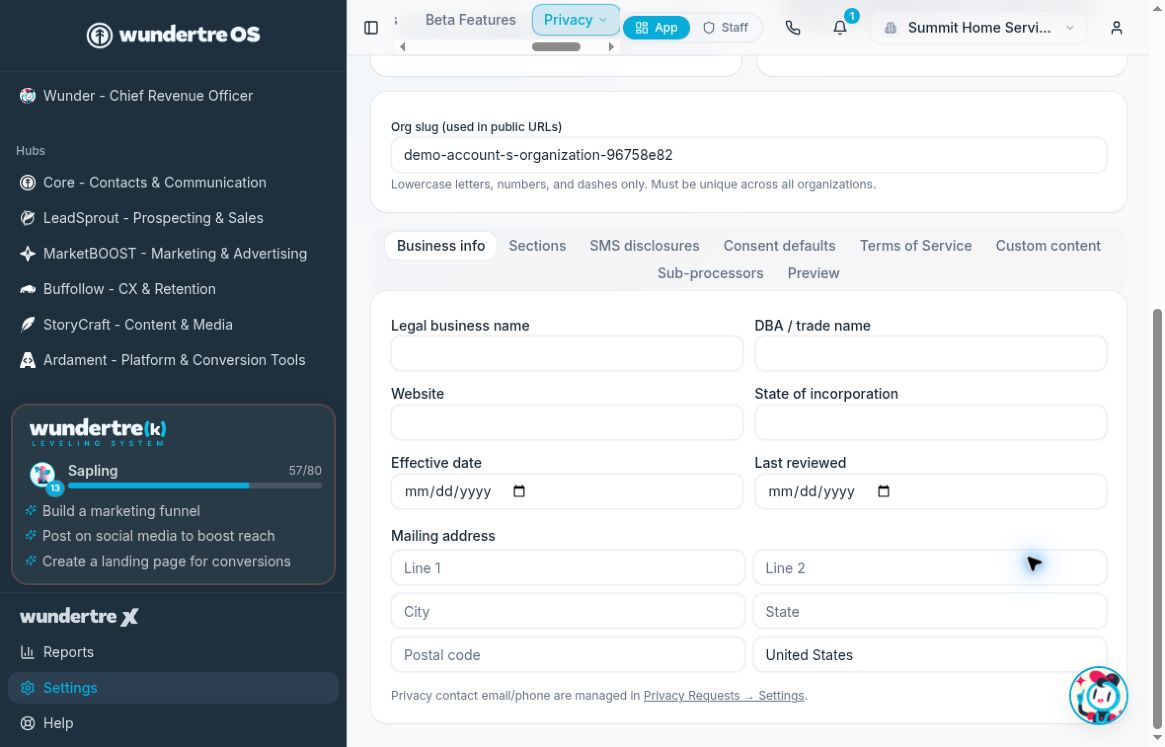Click the Settings gear icon

27,688
